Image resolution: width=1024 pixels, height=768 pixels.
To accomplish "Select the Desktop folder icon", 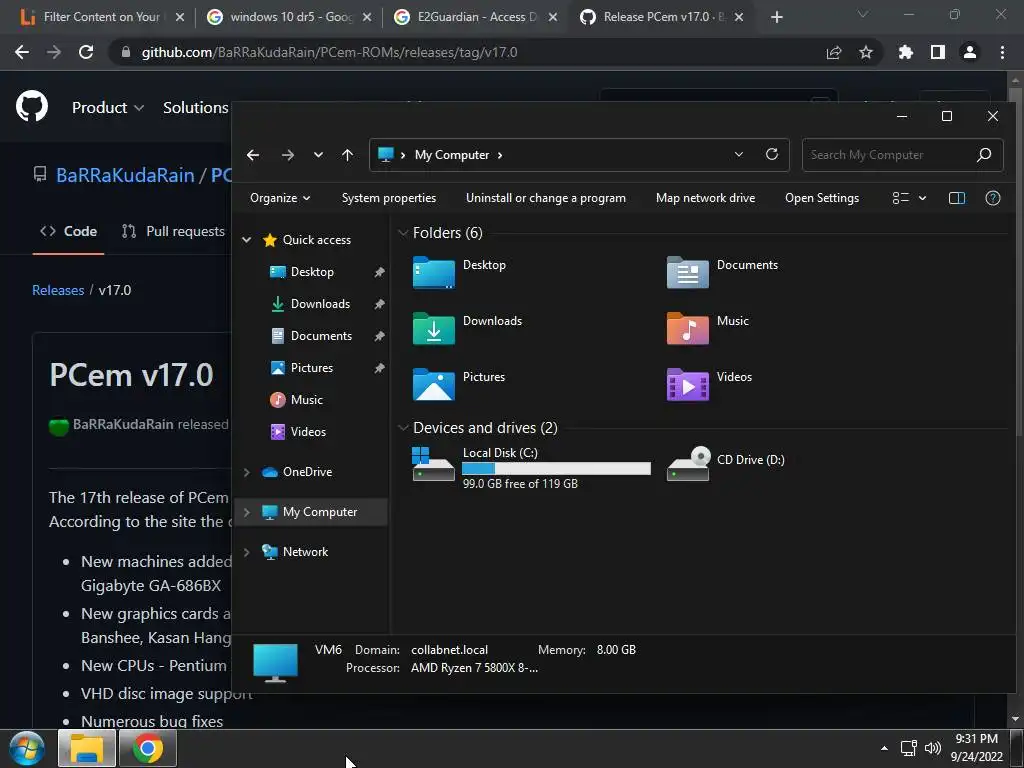I will [434, 272].
